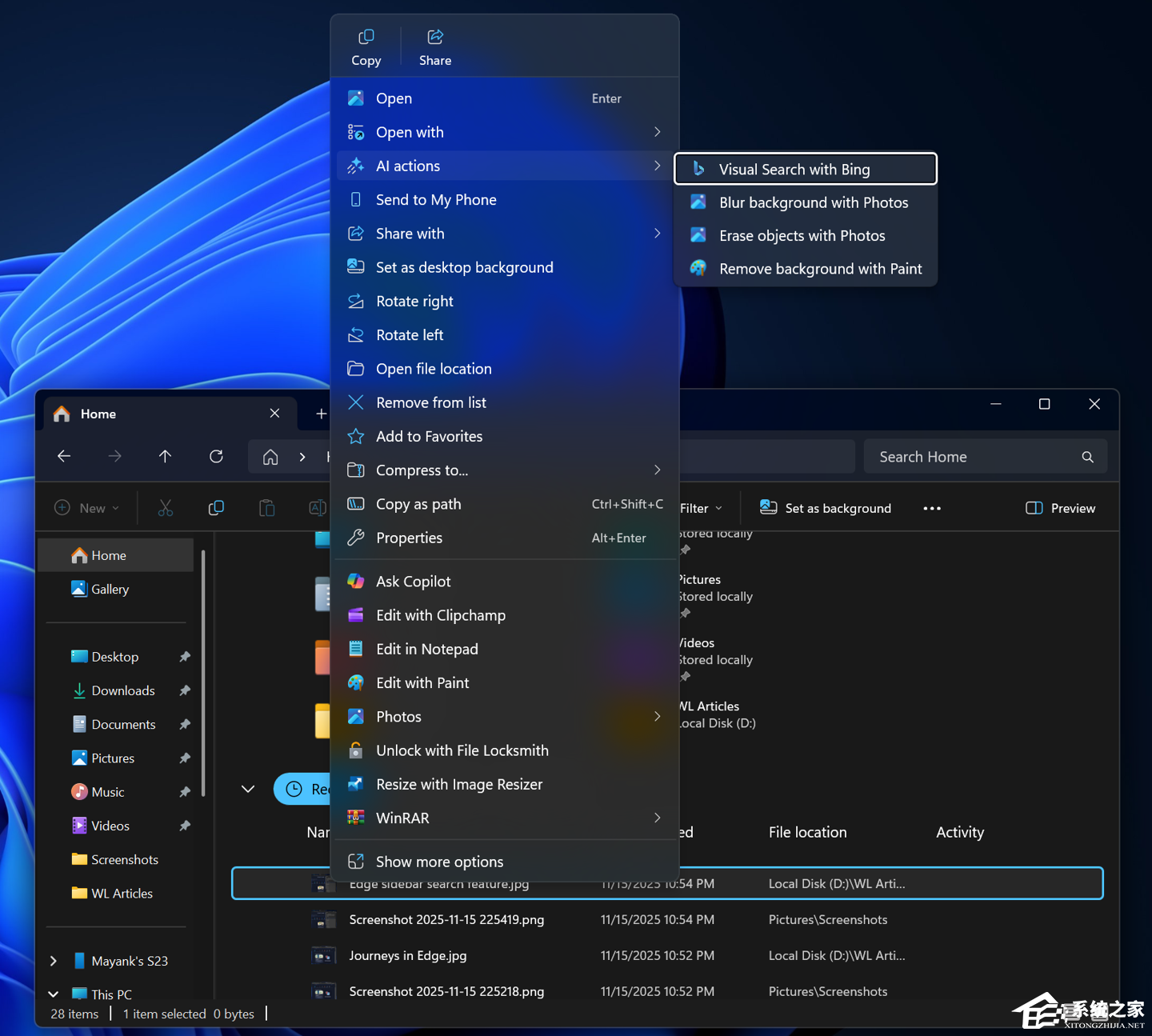Expand the Photos submenu

(x=505, y=717)
